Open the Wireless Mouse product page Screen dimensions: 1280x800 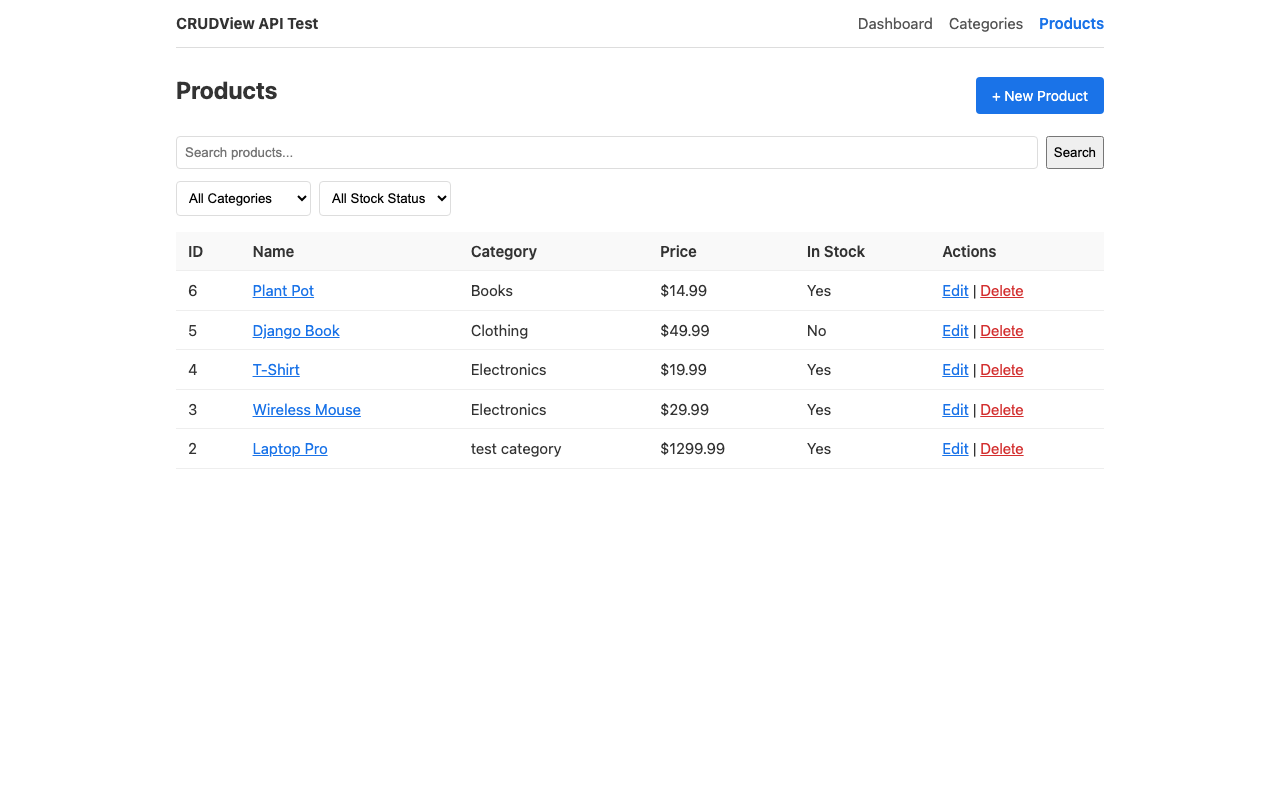pyautogui.click(x=306, y=409)
